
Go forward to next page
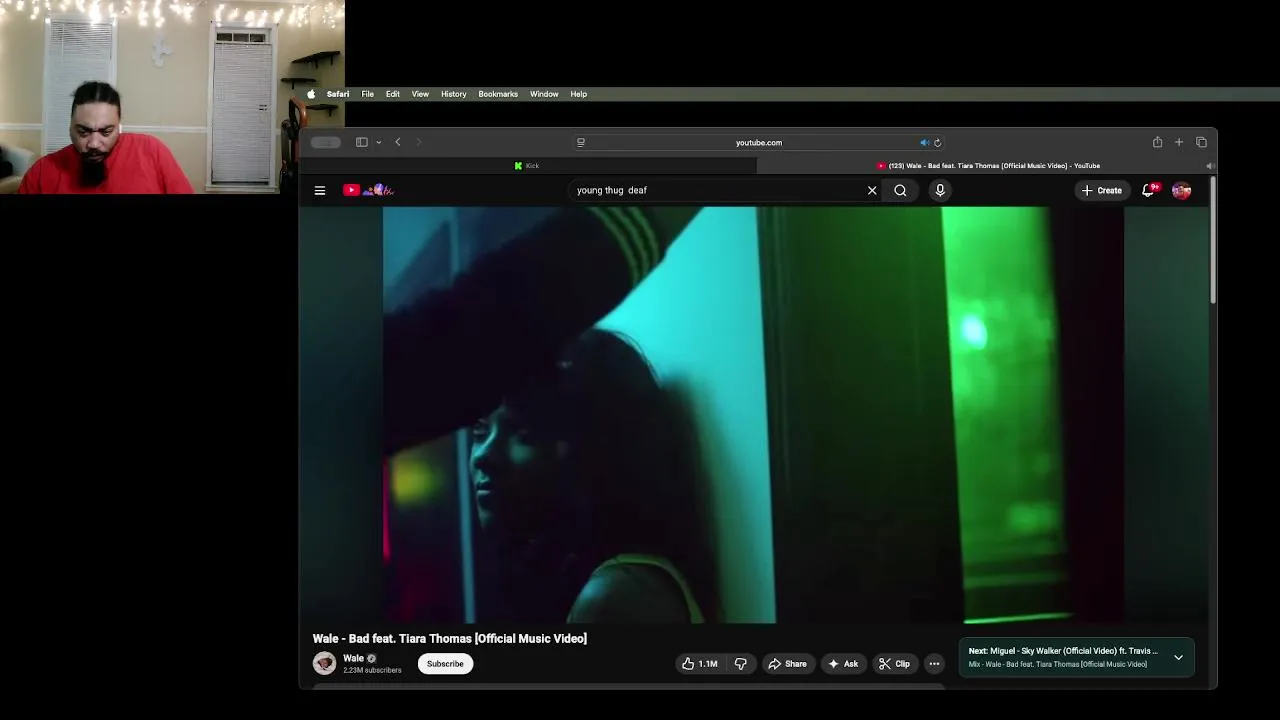[x=418, y=142]
